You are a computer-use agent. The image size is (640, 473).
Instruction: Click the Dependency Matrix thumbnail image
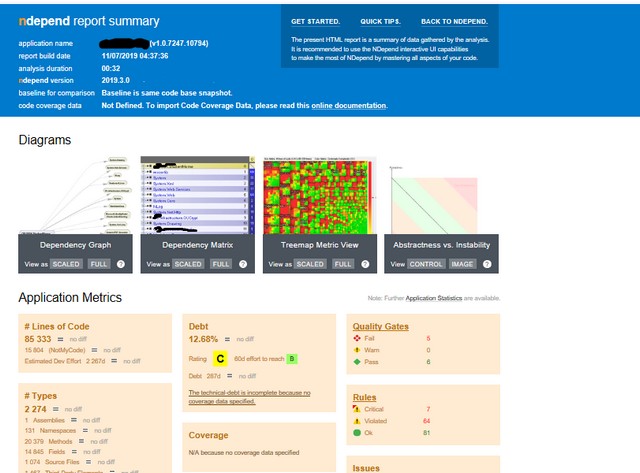pyautogui.click(x=198, y=195)
